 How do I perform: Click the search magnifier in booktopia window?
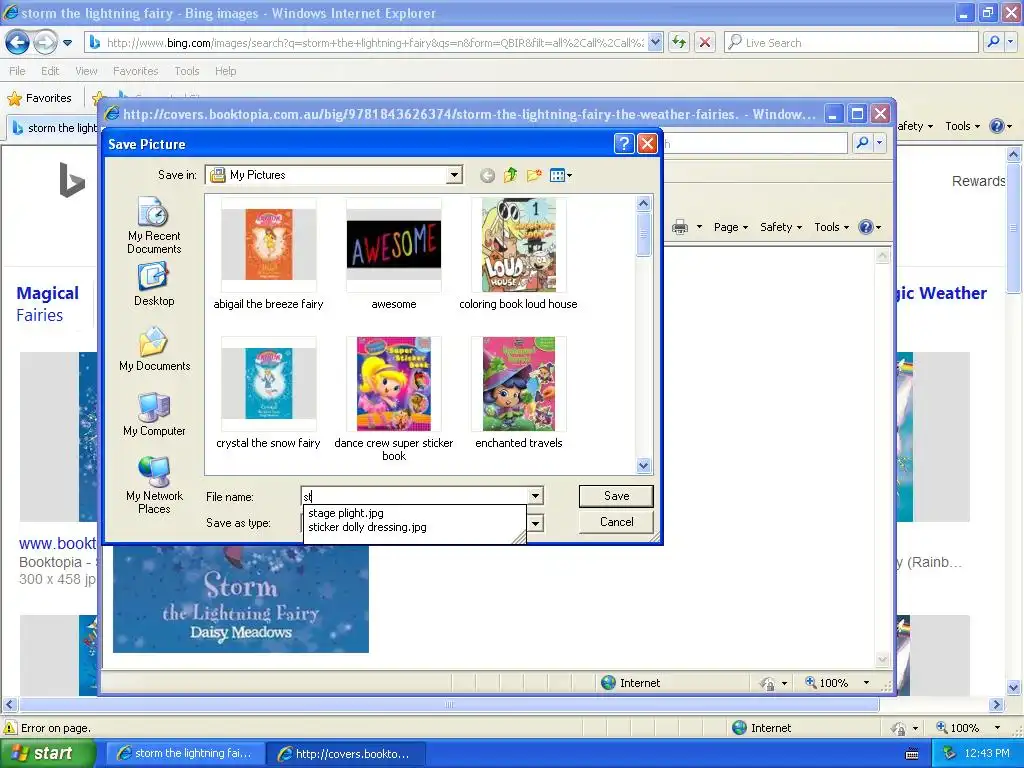863,143
